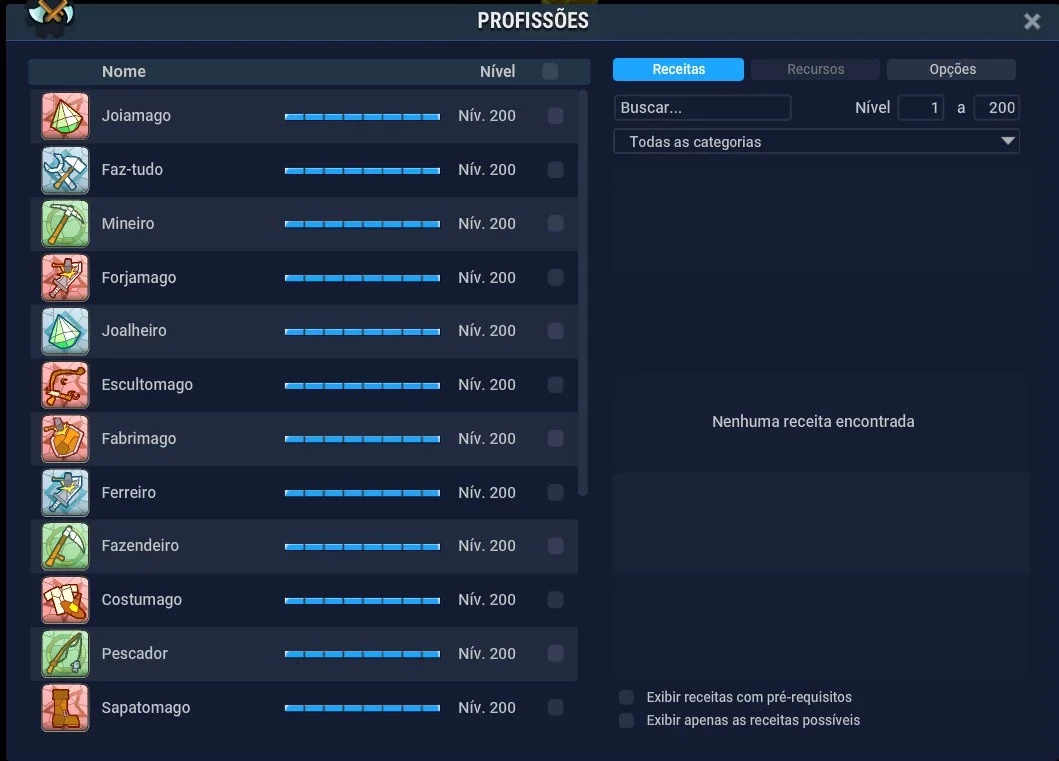The image size is (1059, 761).
Task: Click the Pescador experience bar
Action: click(362, 654)
